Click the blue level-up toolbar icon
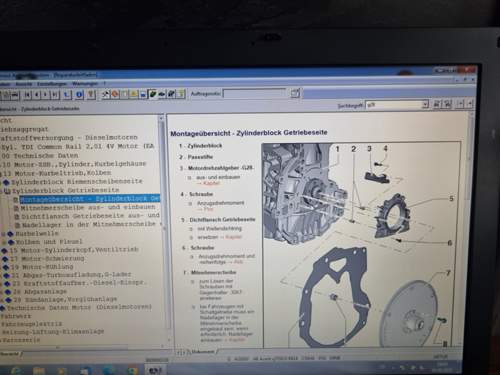This screenshot has height=375, width=500. tap(67, 95)
